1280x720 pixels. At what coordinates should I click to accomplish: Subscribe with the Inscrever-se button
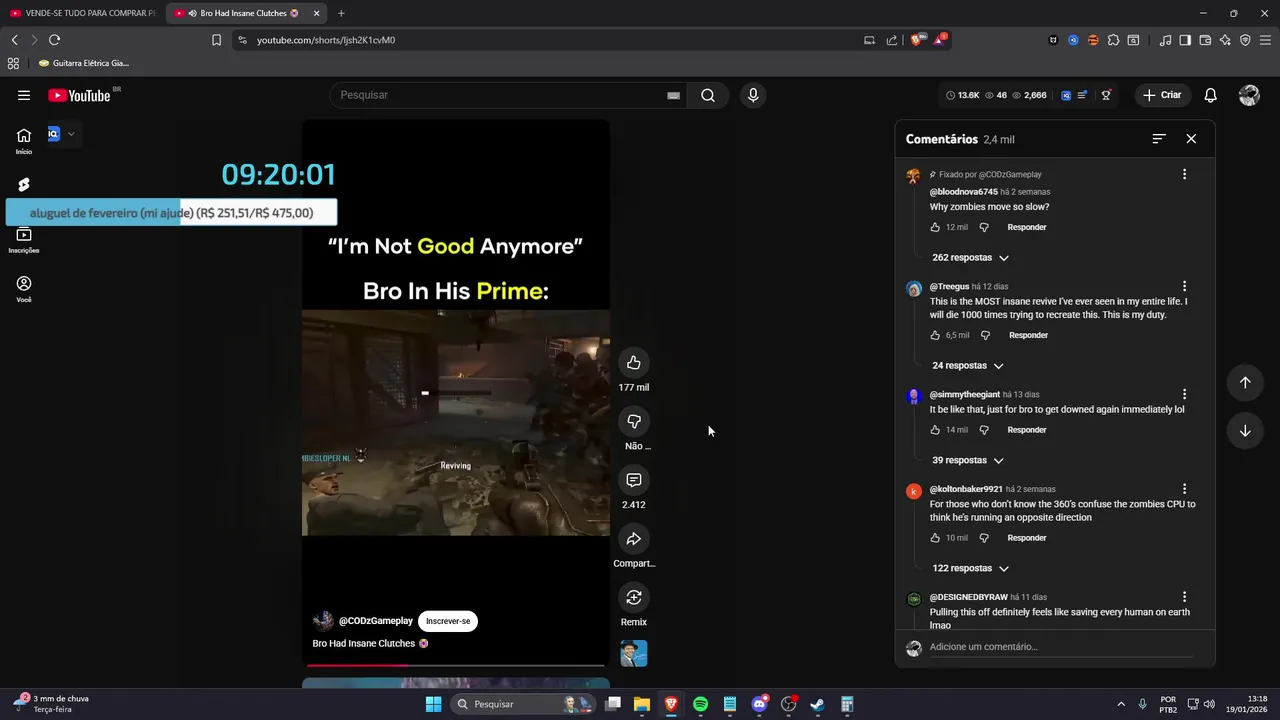pos(448,621)
